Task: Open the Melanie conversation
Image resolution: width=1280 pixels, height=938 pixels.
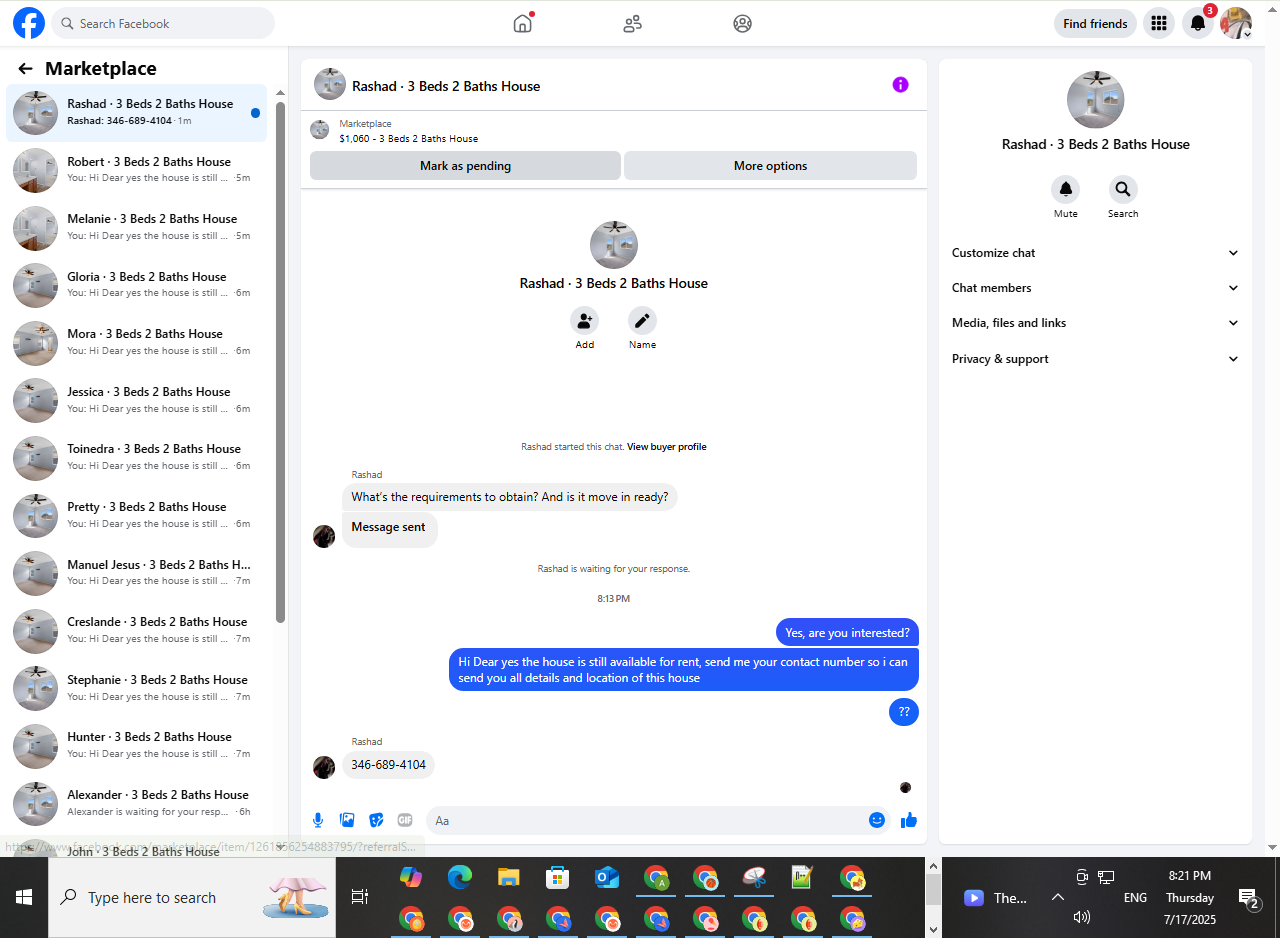Action: click(x=137, y=227)
